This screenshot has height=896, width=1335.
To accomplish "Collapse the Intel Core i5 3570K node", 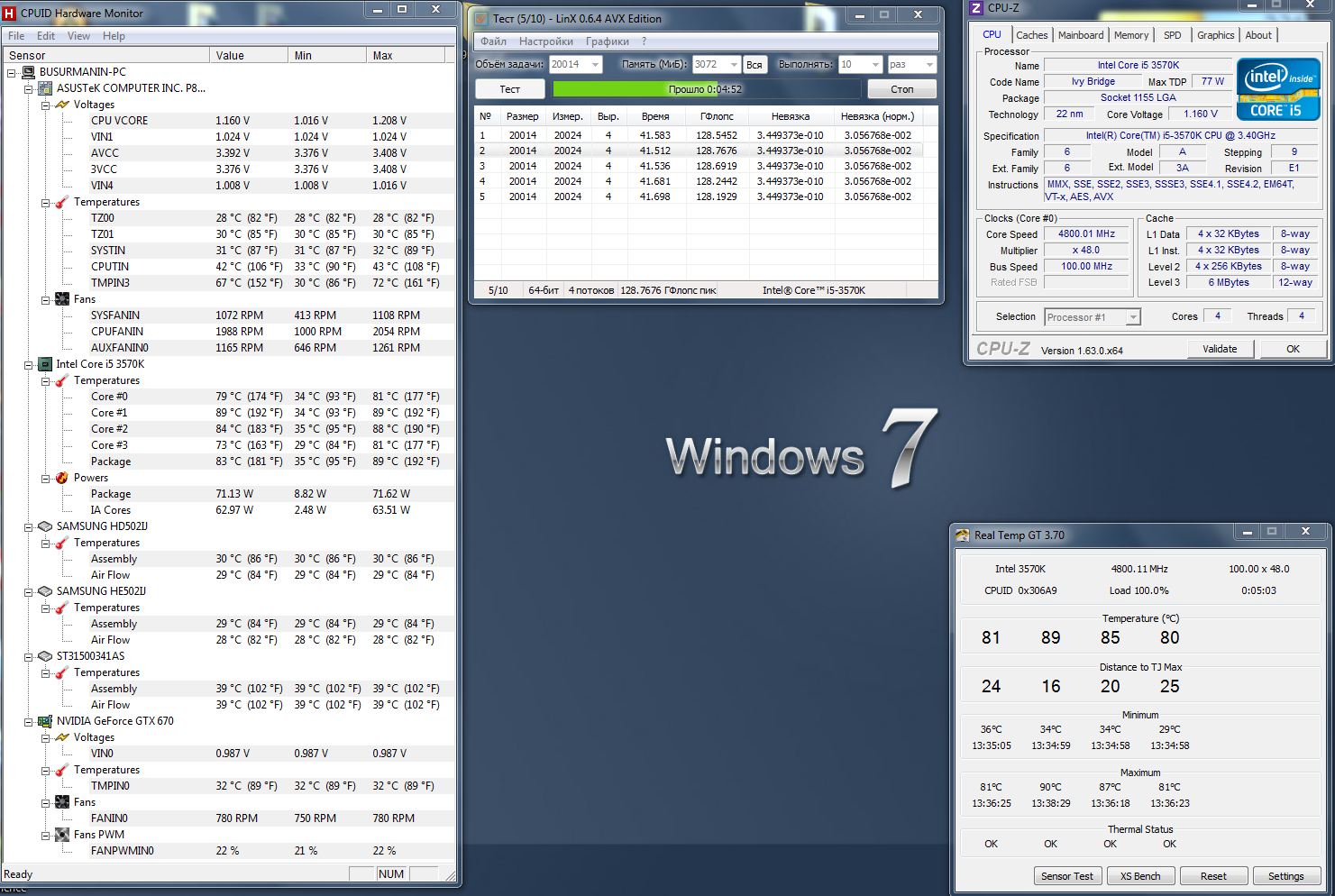I will coord(29,364).
